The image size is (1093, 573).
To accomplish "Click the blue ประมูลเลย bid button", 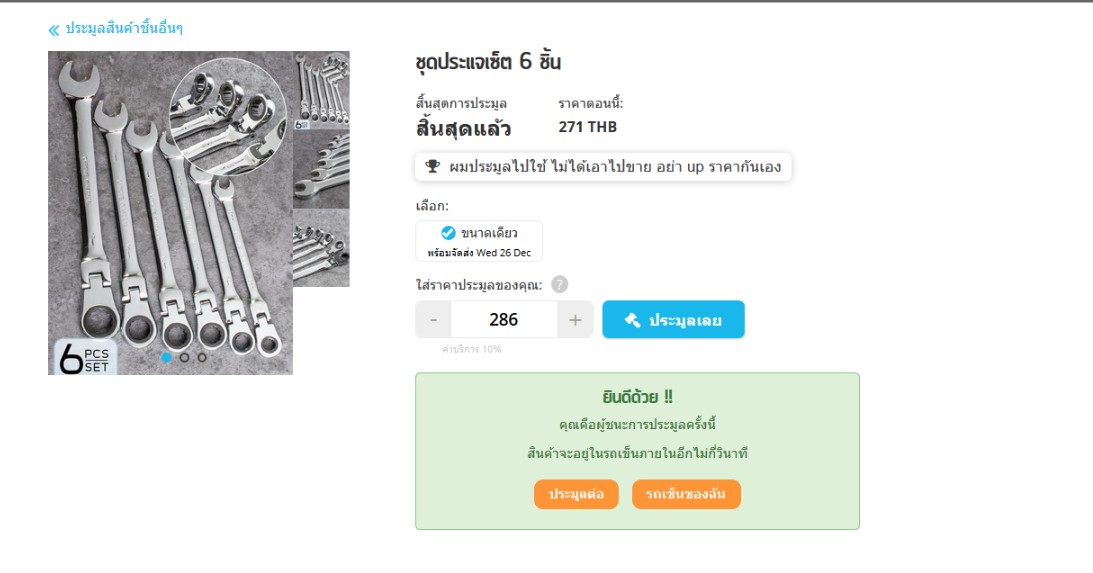I will [x=673, y=320].
